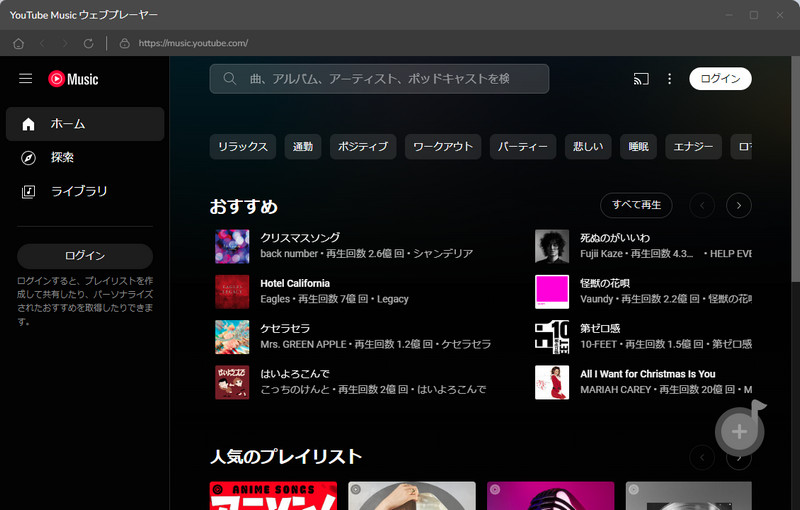Click the Play all button
The image size is (800, 510).
pyautogui.click(x=636, y=205)
